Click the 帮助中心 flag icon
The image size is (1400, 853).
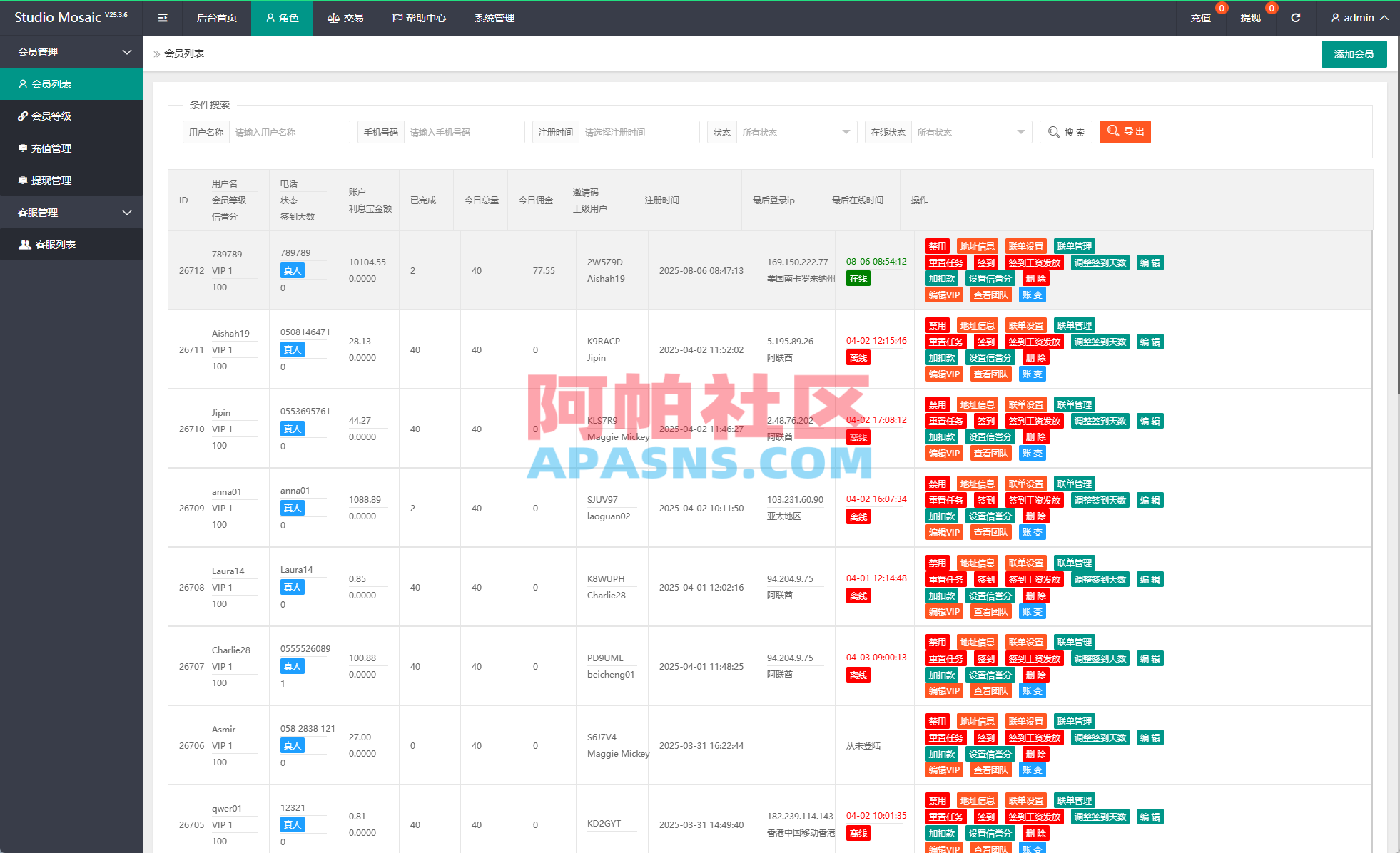click(x=397, y=18)
